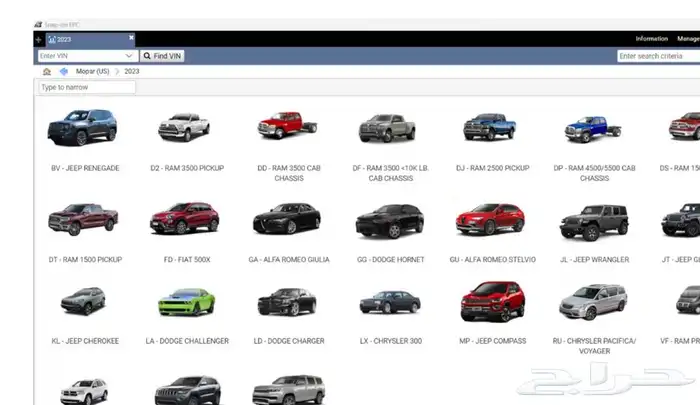Click the 'KL - JEEP CHEROKEE' label
The image size is (700, 405).
(85, 341)
